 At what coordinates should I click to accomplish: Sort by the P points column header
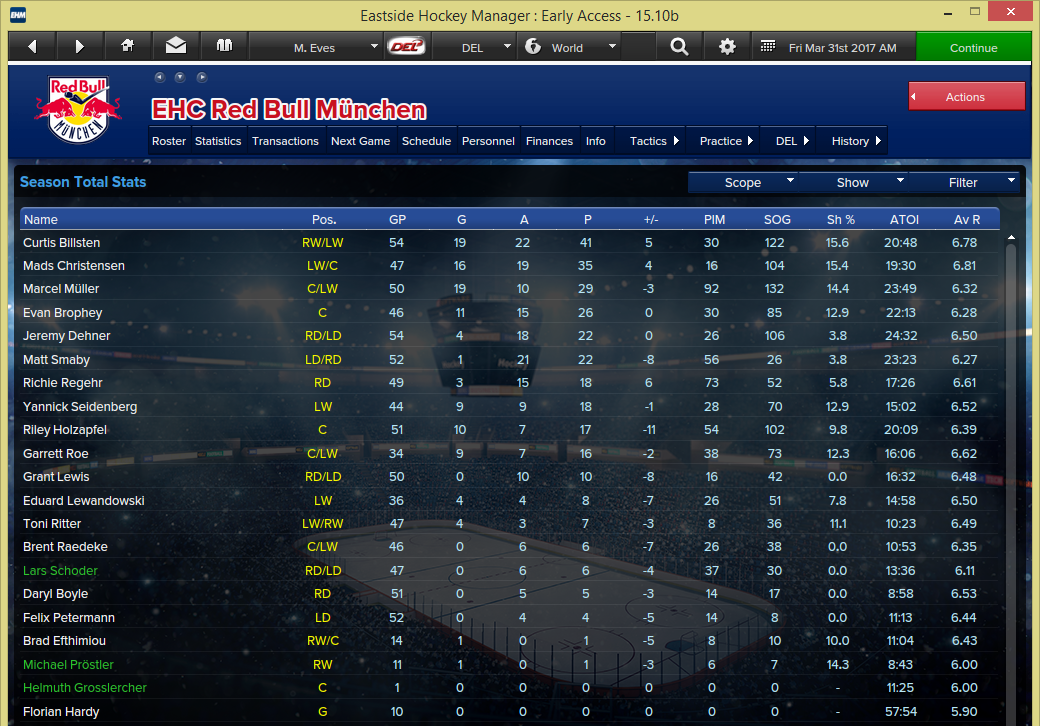click(x=588, y=219)
